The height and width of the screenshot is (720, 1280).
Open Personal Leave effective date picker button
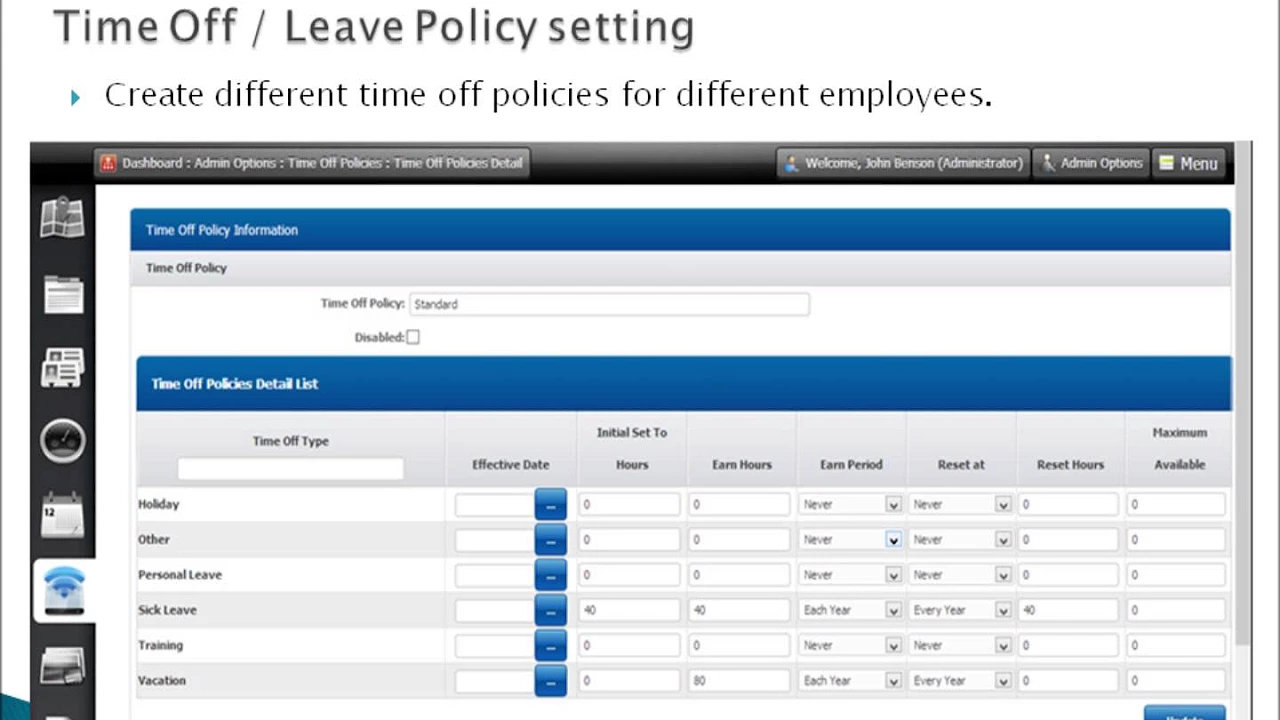pos(550,575)
